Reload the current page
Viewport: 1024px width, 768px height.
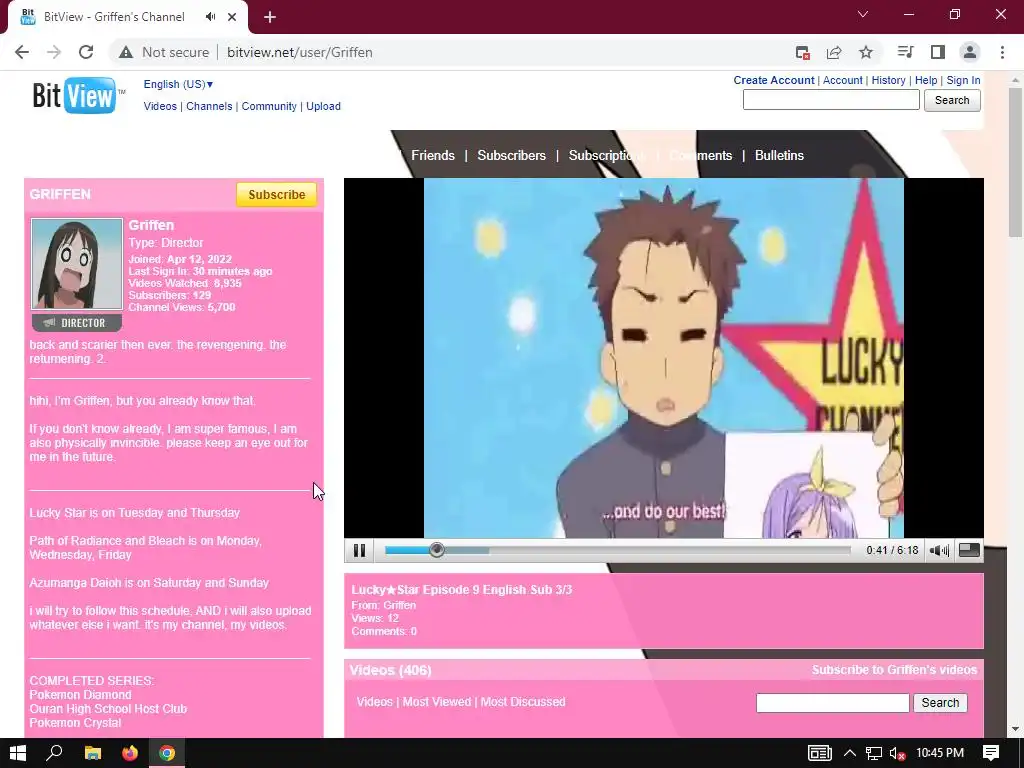tap(86, 52)
